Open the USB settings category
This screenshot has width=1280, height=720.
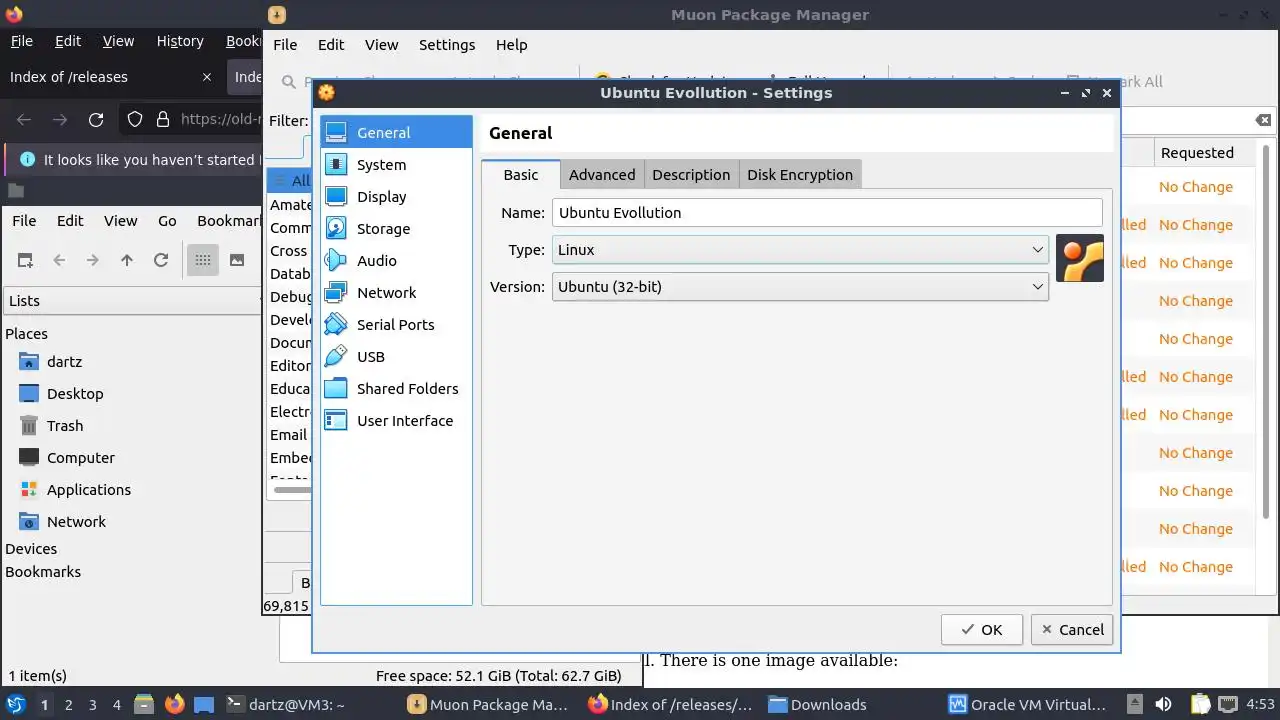pos(396,356)
